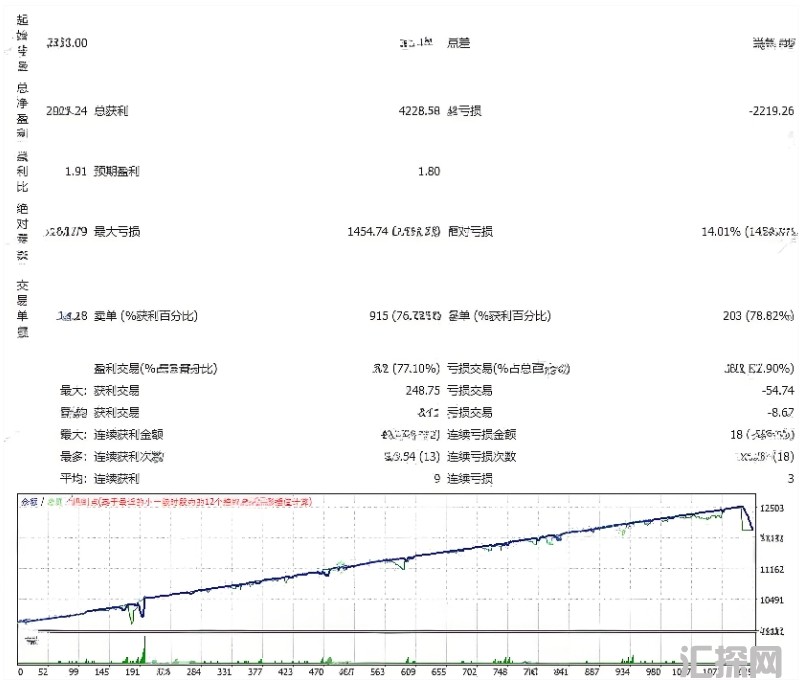Click the 12503 label on chart's vertical axis
The image size is (802, 686).
pos(777,509)
